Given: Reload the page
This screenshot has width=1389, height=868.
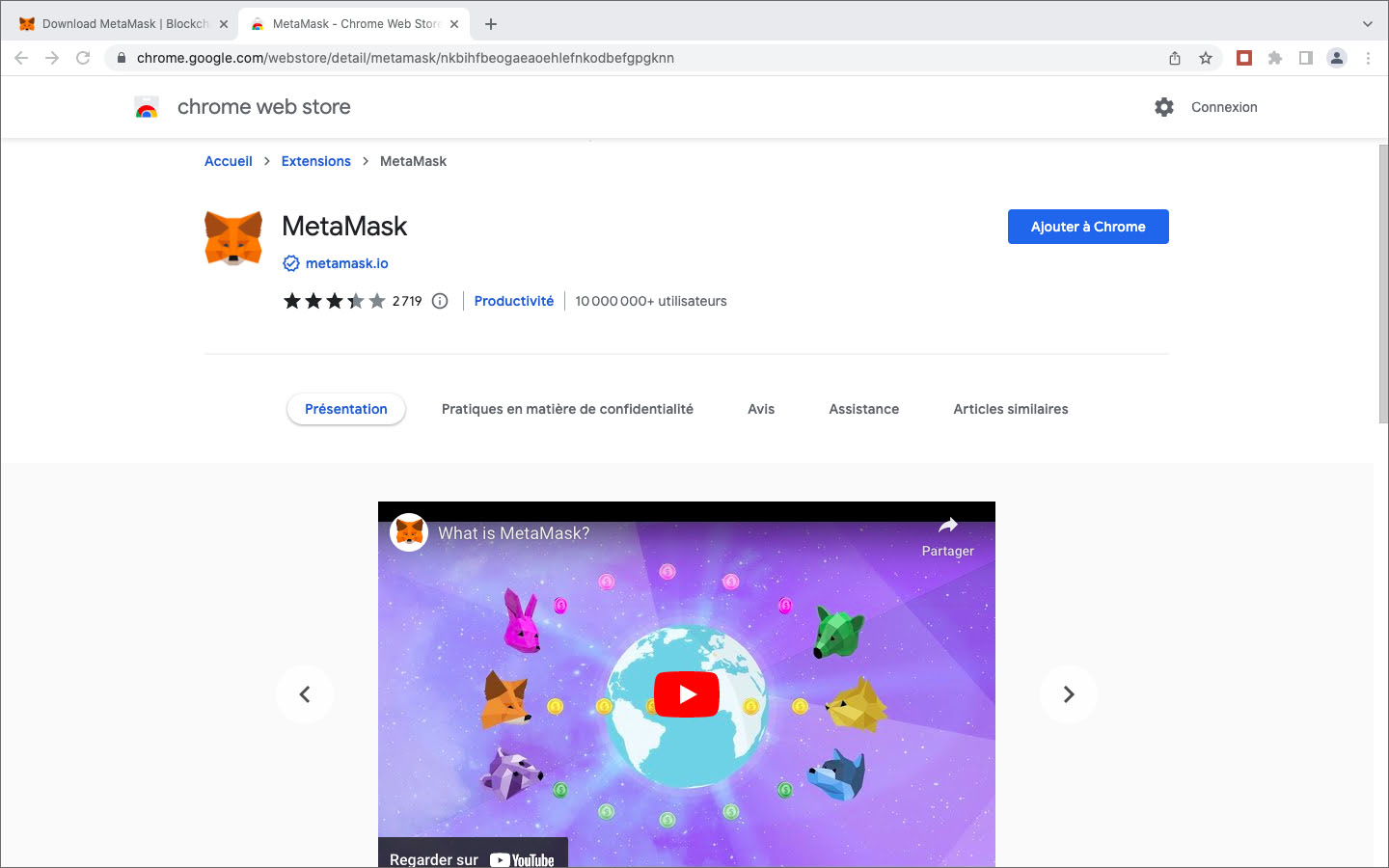Looking at the screenshot, I should tap(83, 58).
